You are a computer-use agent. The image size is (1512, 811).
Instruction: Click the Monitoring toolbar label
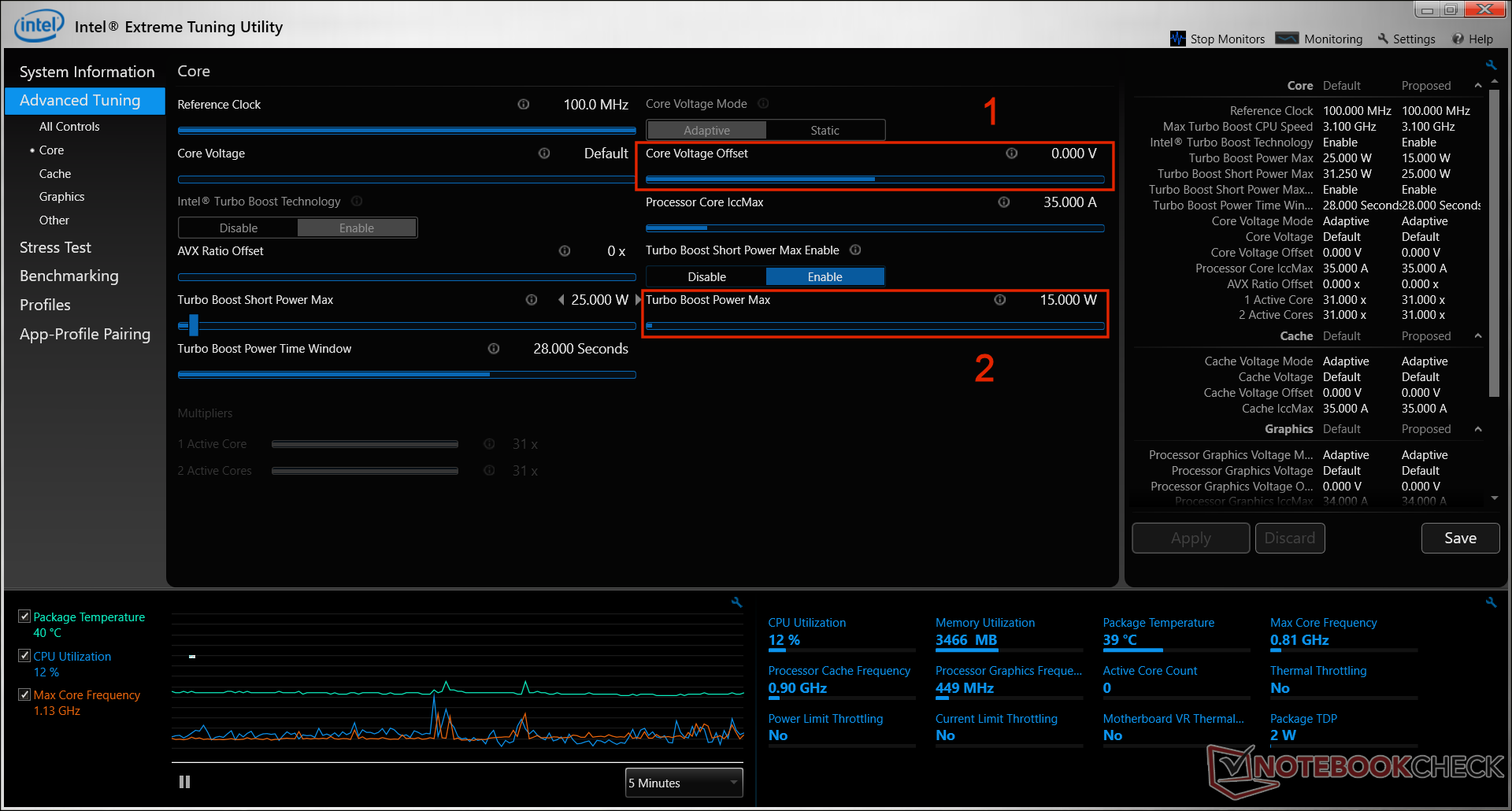tap(1332, 39)
